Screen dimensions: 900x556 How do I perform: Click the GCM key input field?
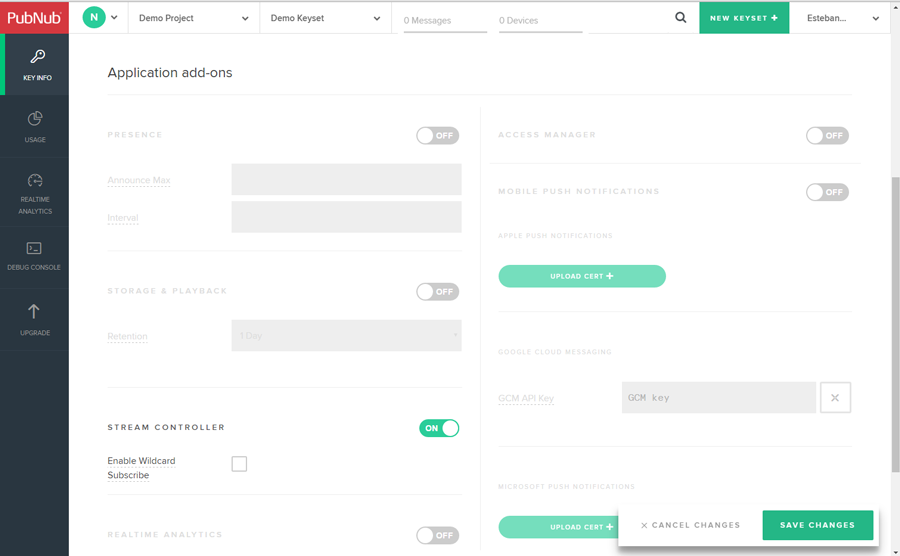(718, 398)
